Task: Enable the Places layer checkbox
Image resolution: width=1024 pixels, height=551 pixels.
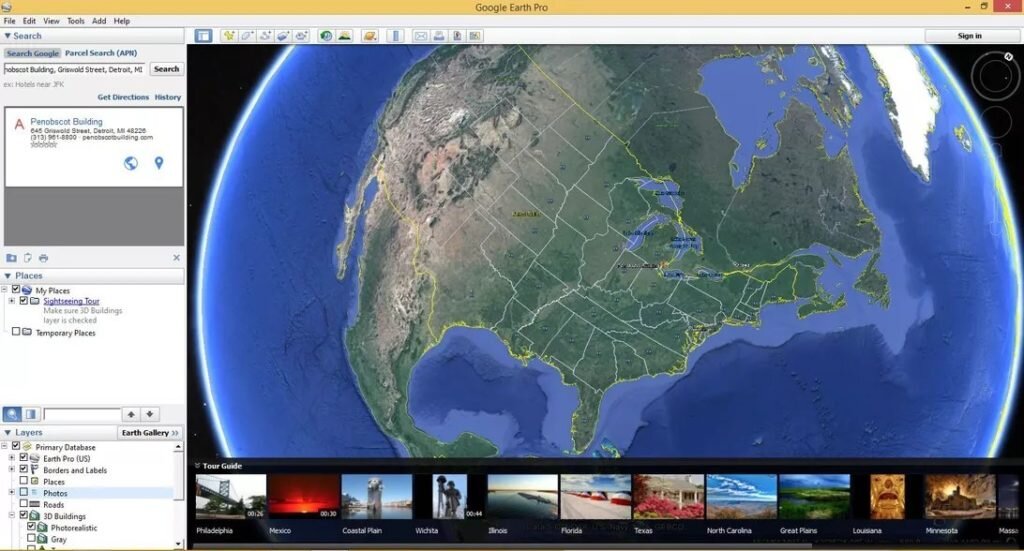Action: point(24,481)
